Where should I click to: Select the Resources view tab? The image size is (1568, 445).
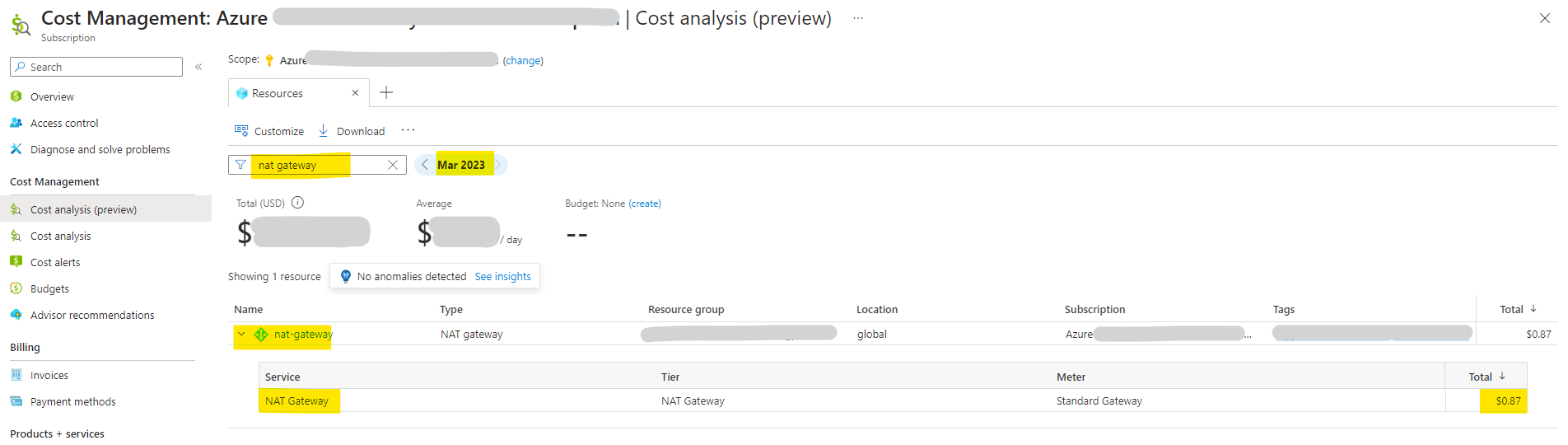(278, 93)
